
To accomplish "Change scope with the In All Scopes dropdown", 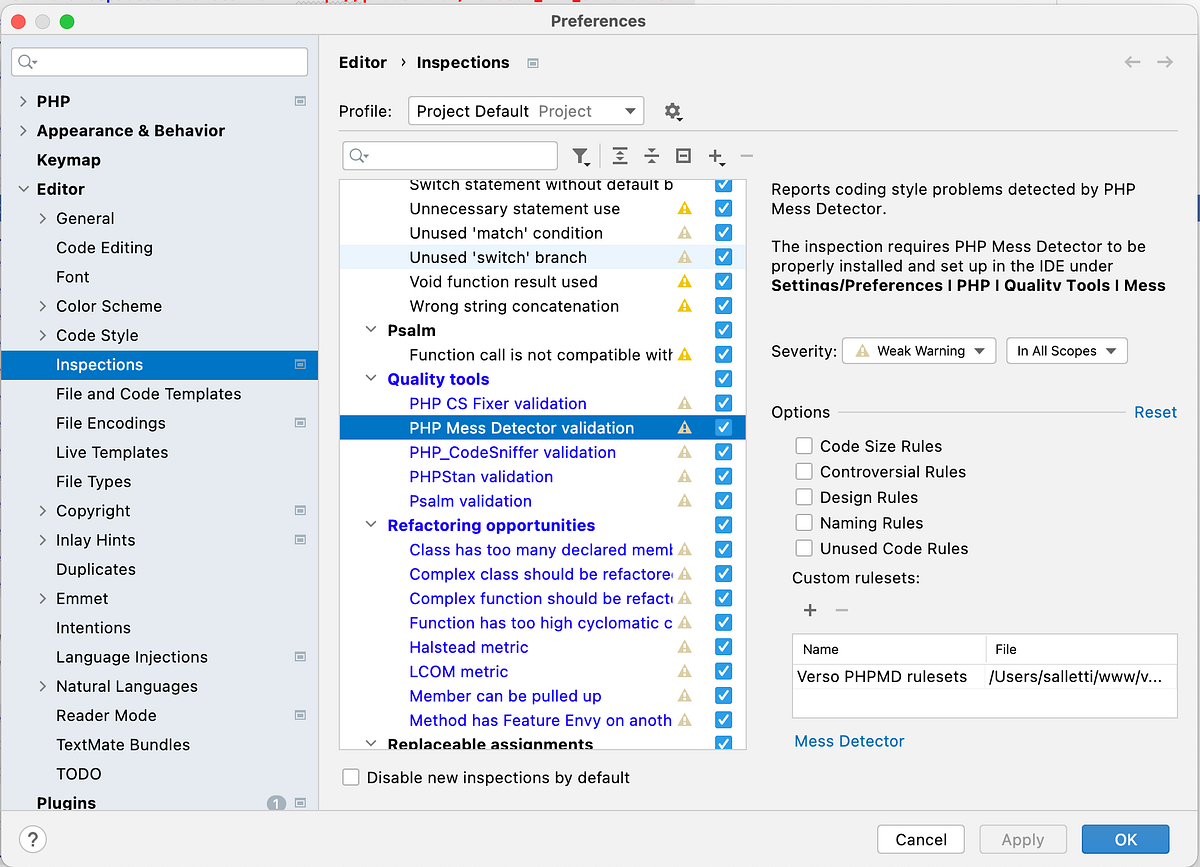I will [1066, 350].
